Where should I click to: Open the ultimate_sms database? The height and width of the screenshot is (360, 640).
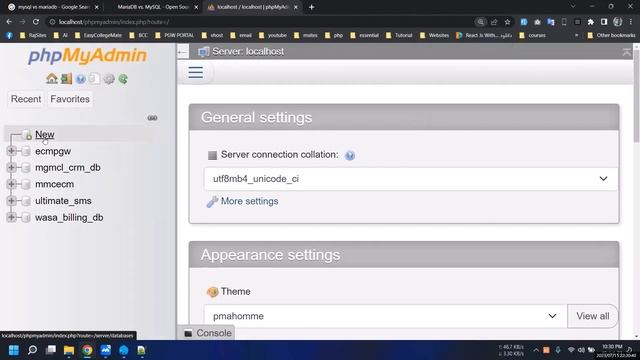(63, 201)
